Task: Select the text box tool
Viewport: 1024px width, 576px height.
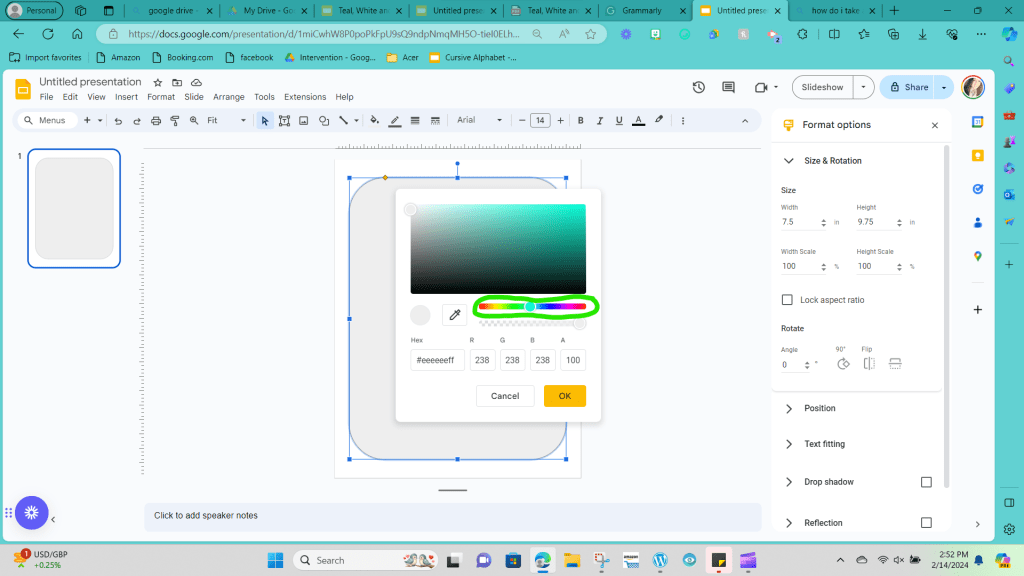Action: tap(285, 120)
